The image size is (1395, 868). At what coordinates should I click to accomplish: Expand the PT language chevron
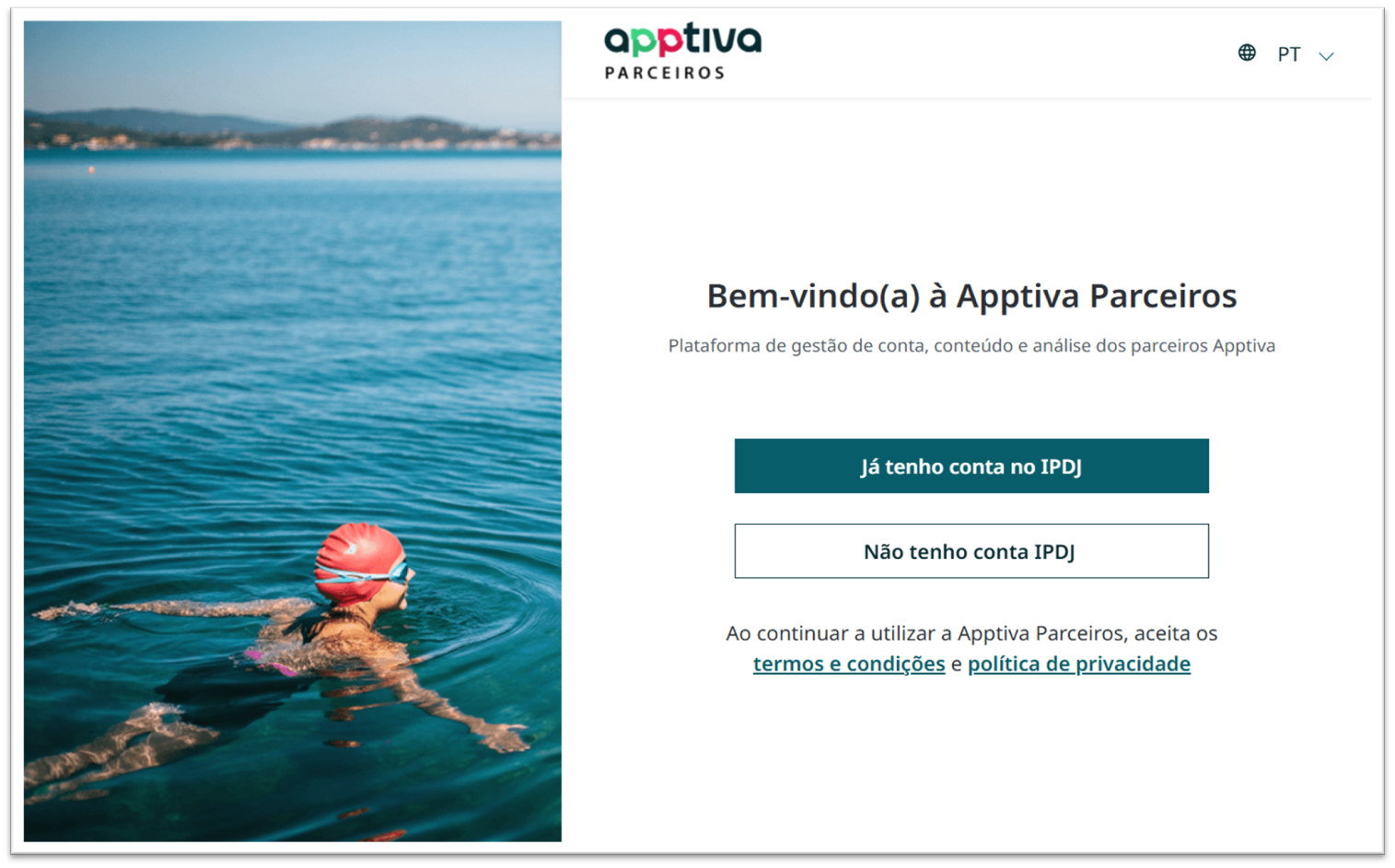[x=1326, y=56]
